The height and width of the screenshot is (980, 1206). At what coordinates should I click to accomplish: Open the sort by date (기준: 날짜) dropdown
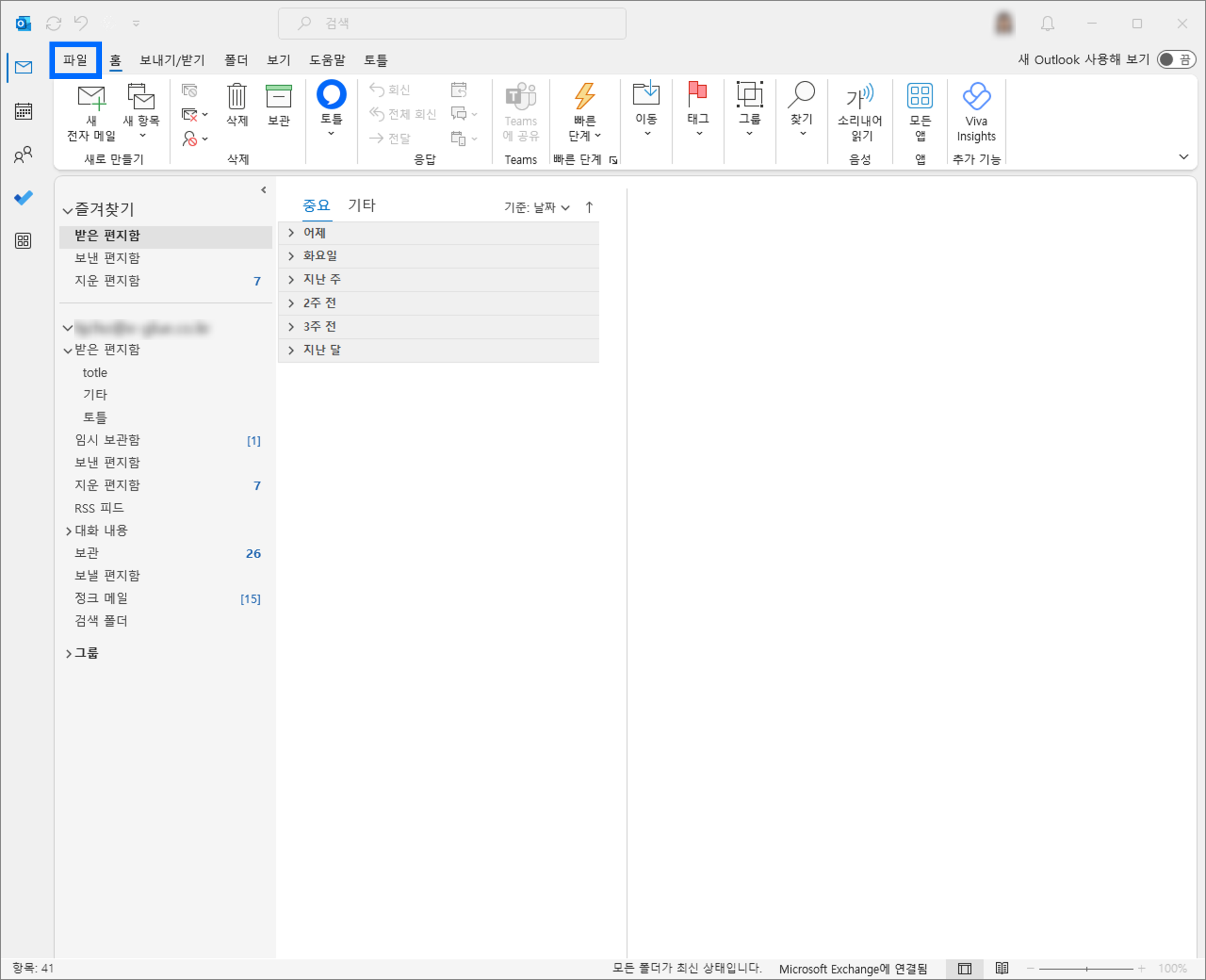coord(536,207)
